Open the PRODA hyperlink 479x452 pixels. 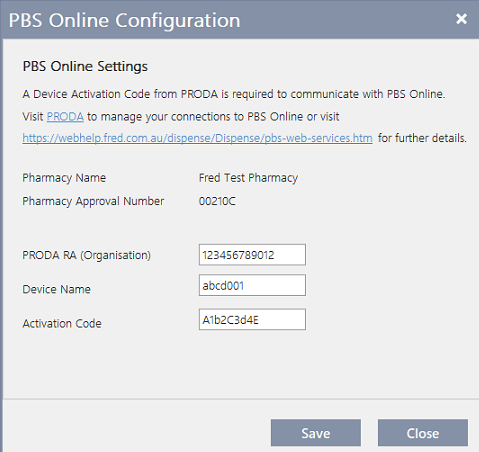65,117
